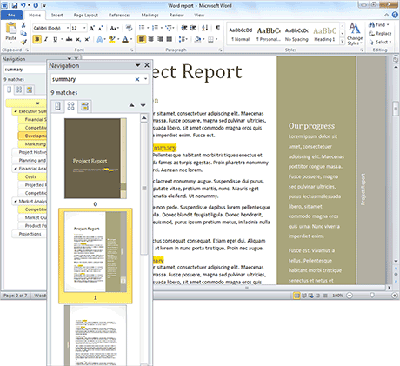Click the Borders icon

pyautogui.click(x=211, y=39)
